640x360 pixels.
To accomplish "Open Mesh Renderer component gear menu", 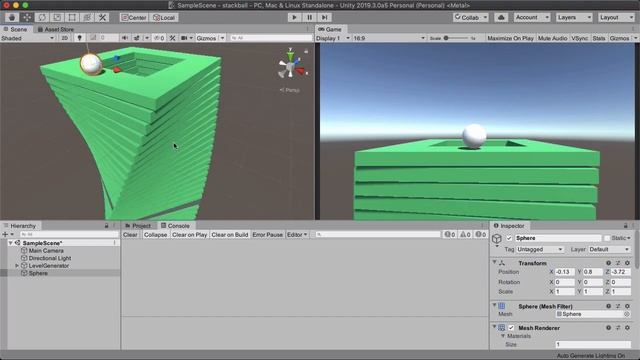I will pyautogui.click(x=627, y=328).
